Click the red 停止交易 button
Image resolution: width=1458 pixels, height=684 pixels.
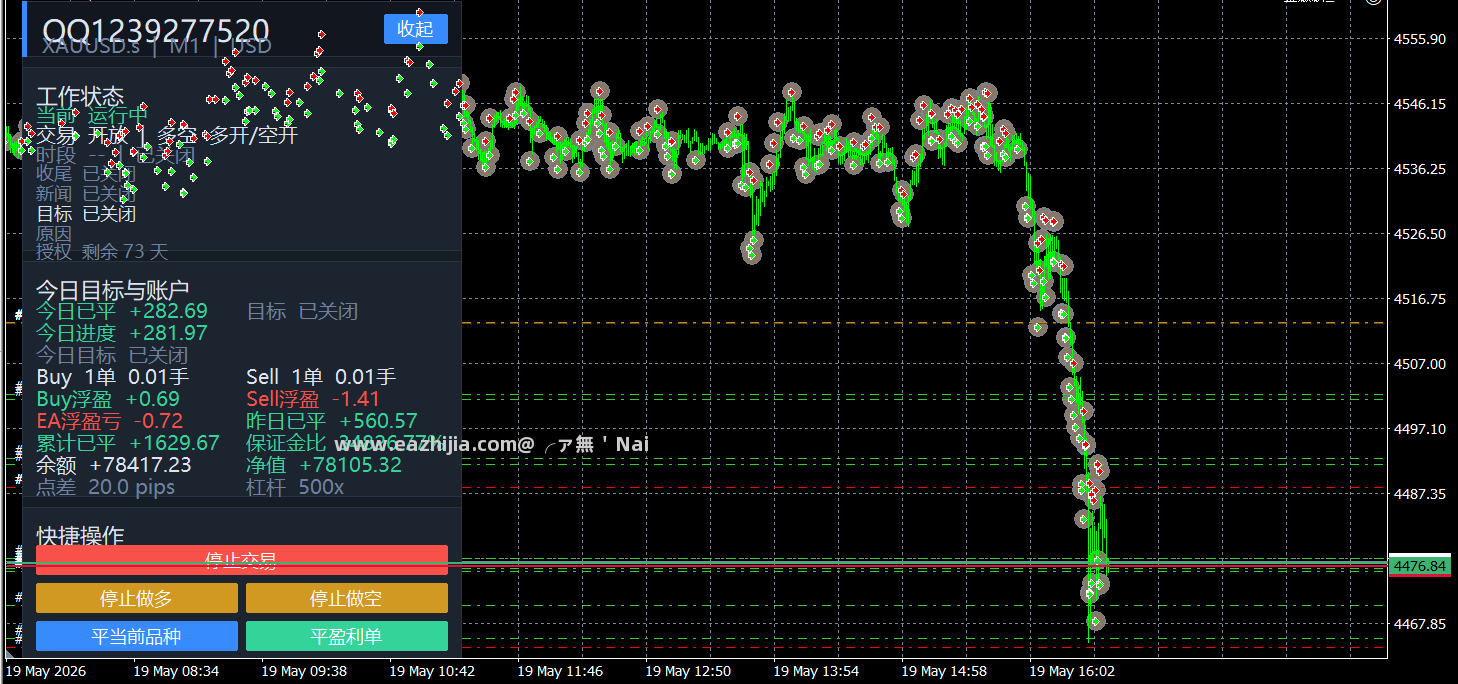241,560
